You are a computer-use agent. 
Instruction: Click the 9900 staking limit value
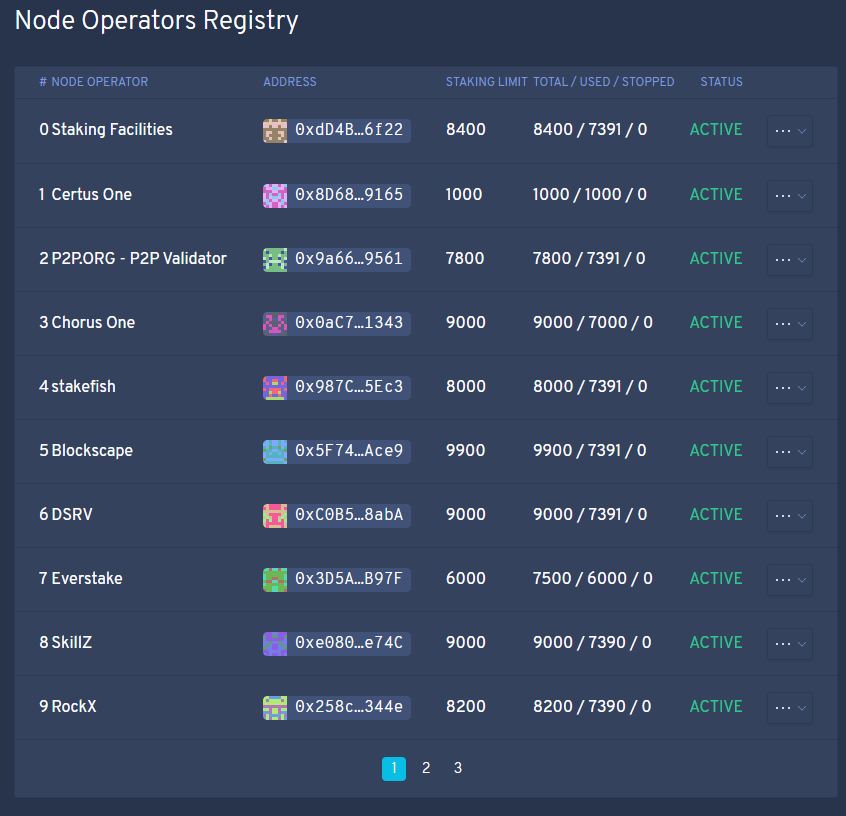coord(466,451)
